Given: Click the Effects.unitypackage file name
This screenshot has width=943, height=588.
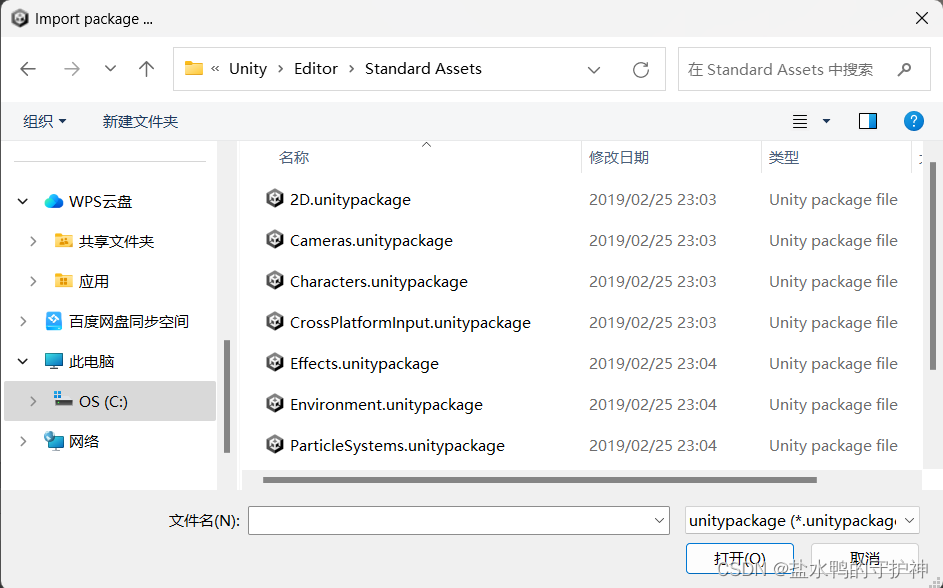Looking at the screenshot, I should (x=364, y=363).
